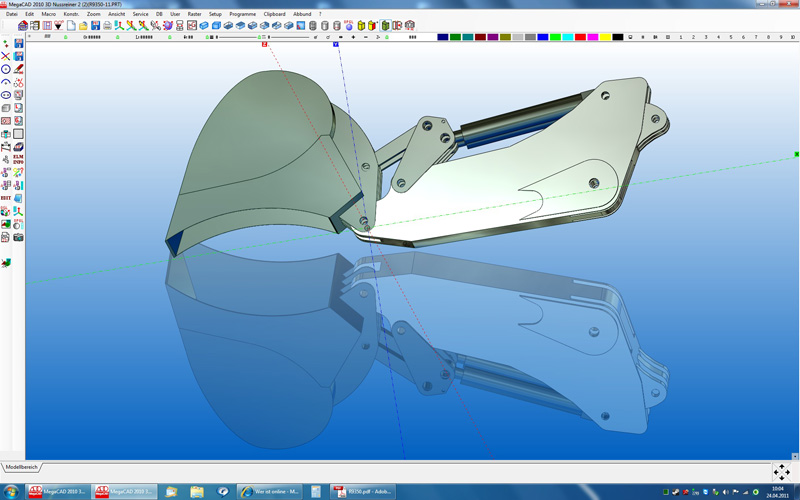
Task: Click the first blue 3D box view icon
Action: 204,25
